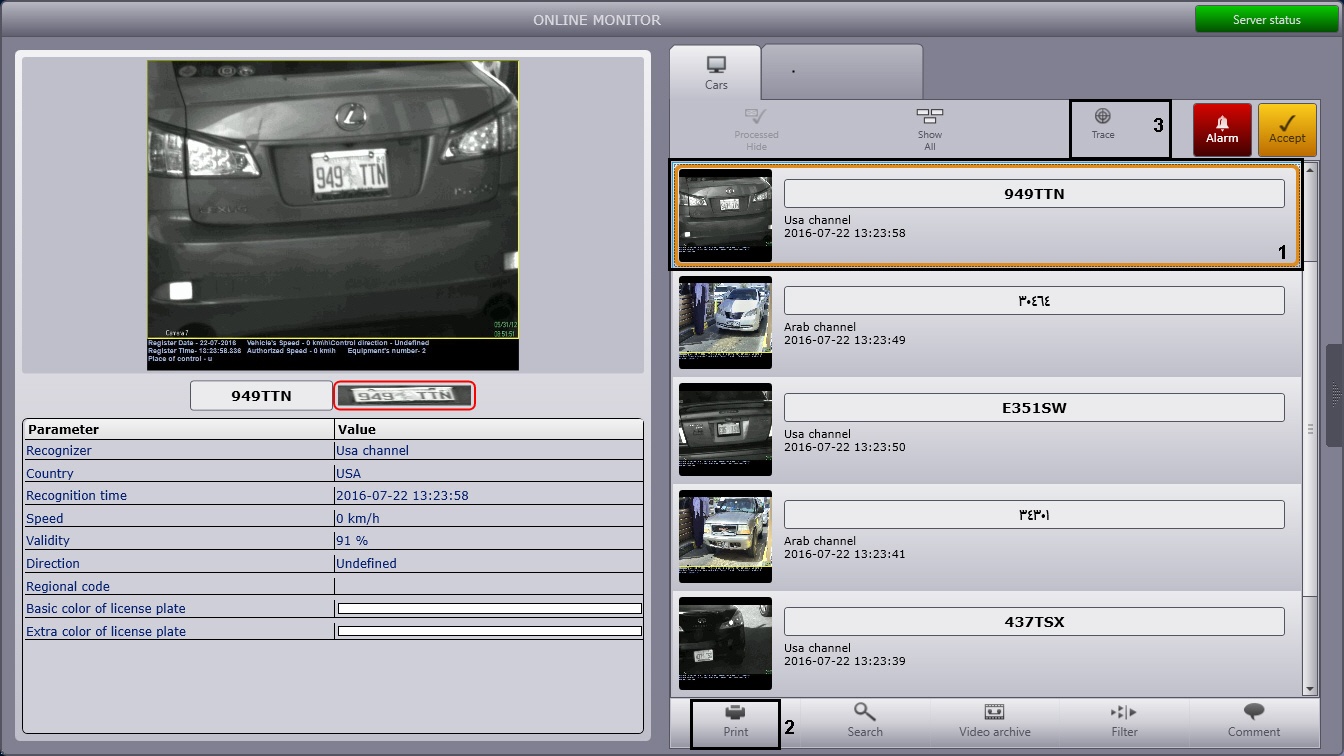Click the cropped license plate image 949TTN
The height and width of the screenshot is (756, 1344).
404,395
